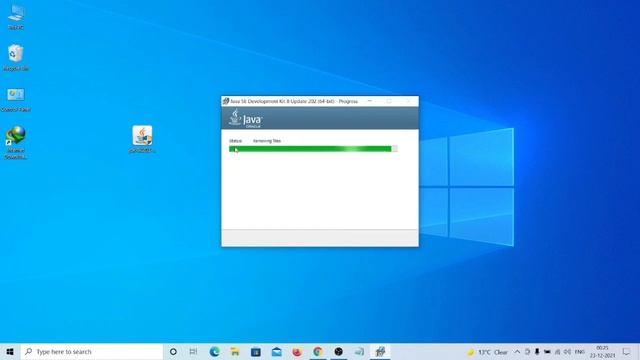This screenshot has width=640, height=360.
Task: Launch Google Chrome from the taskbar
Action: pyautogui.click(x=318, y=351)
